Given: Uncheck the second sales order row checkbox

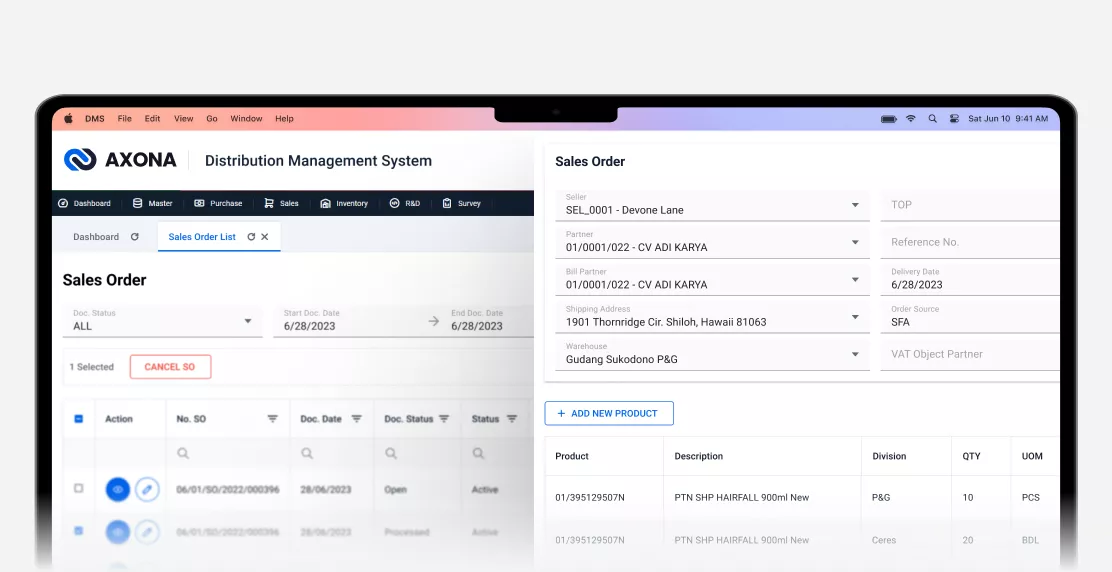Looking at the screenshot, I should pyautogui.click(x=79, y=531).
